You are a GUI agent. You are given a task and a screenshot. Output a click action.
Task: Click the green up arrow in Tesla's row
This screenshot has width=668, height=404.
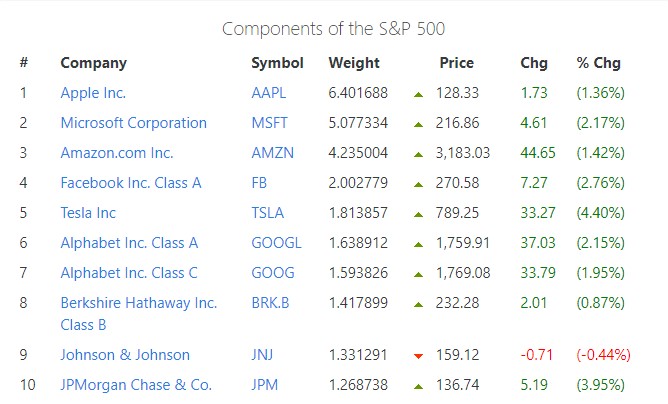coord(418,214)
